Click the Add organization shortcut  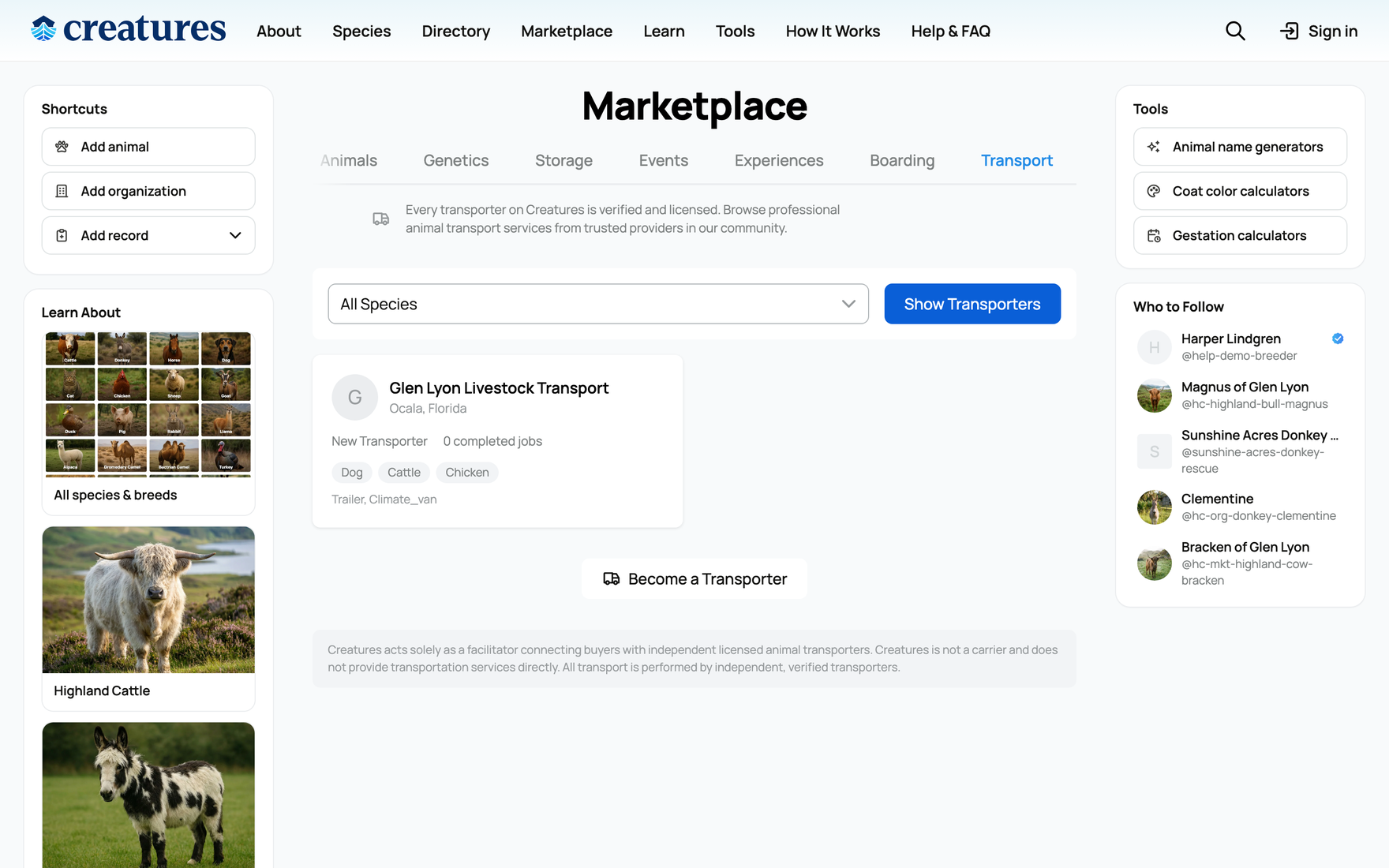pyautogui.click(x=148, y=191)
